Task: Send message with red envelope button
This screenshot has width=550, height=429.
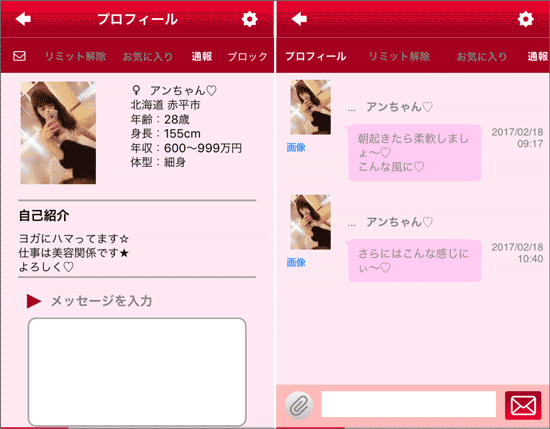Action: coord(523,405)
